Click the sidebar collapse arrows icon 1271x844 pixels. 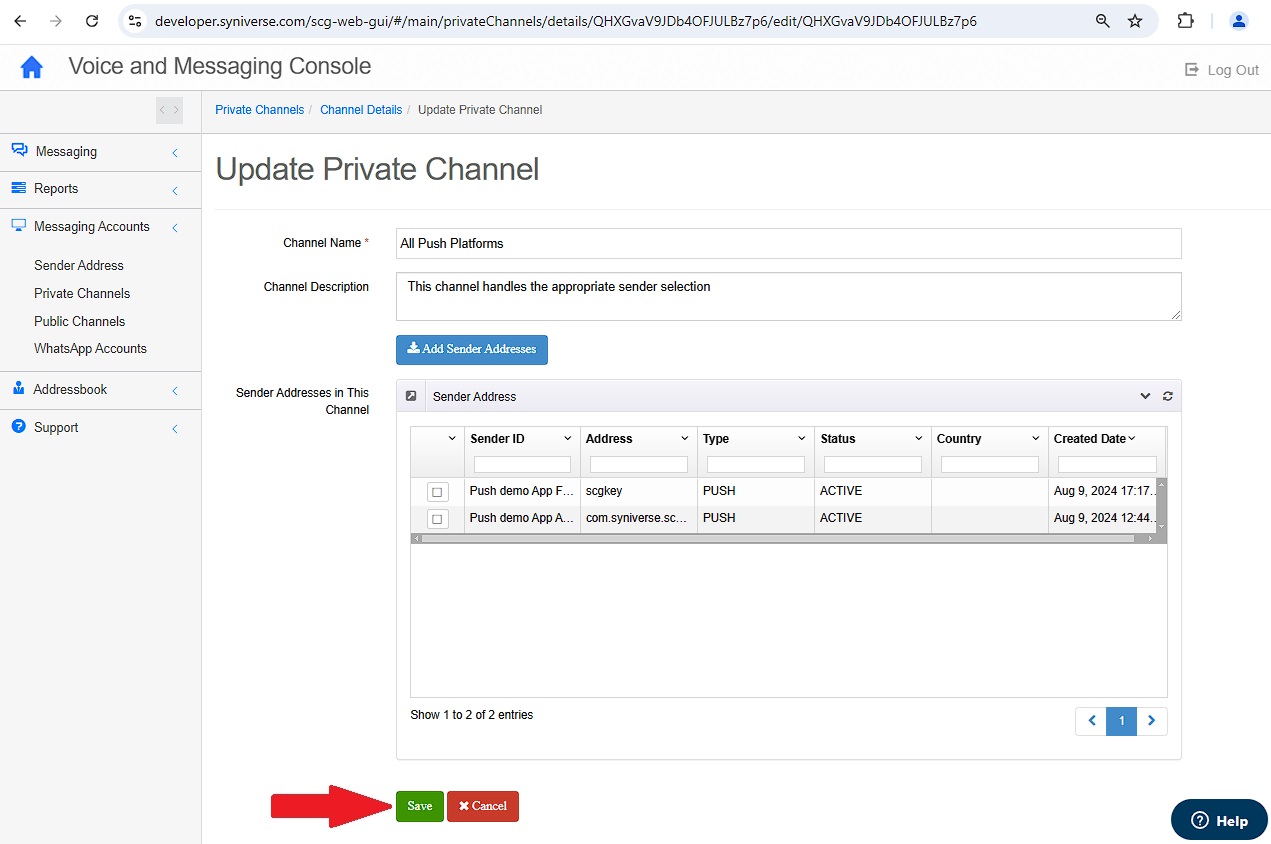[x=169, y=110]
